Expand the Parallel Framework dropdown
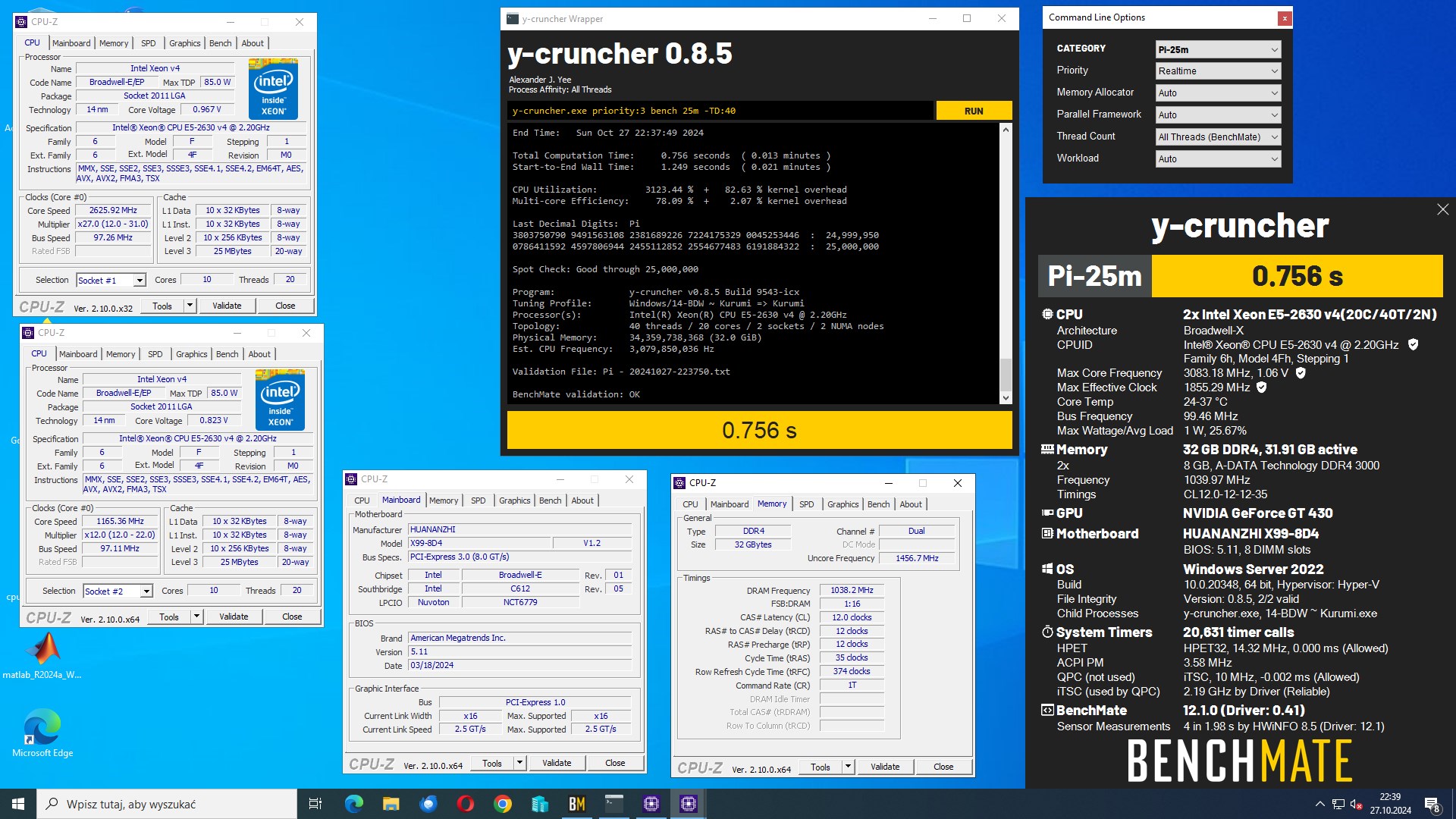1456x819 pixels. (x=1218, y=115)
